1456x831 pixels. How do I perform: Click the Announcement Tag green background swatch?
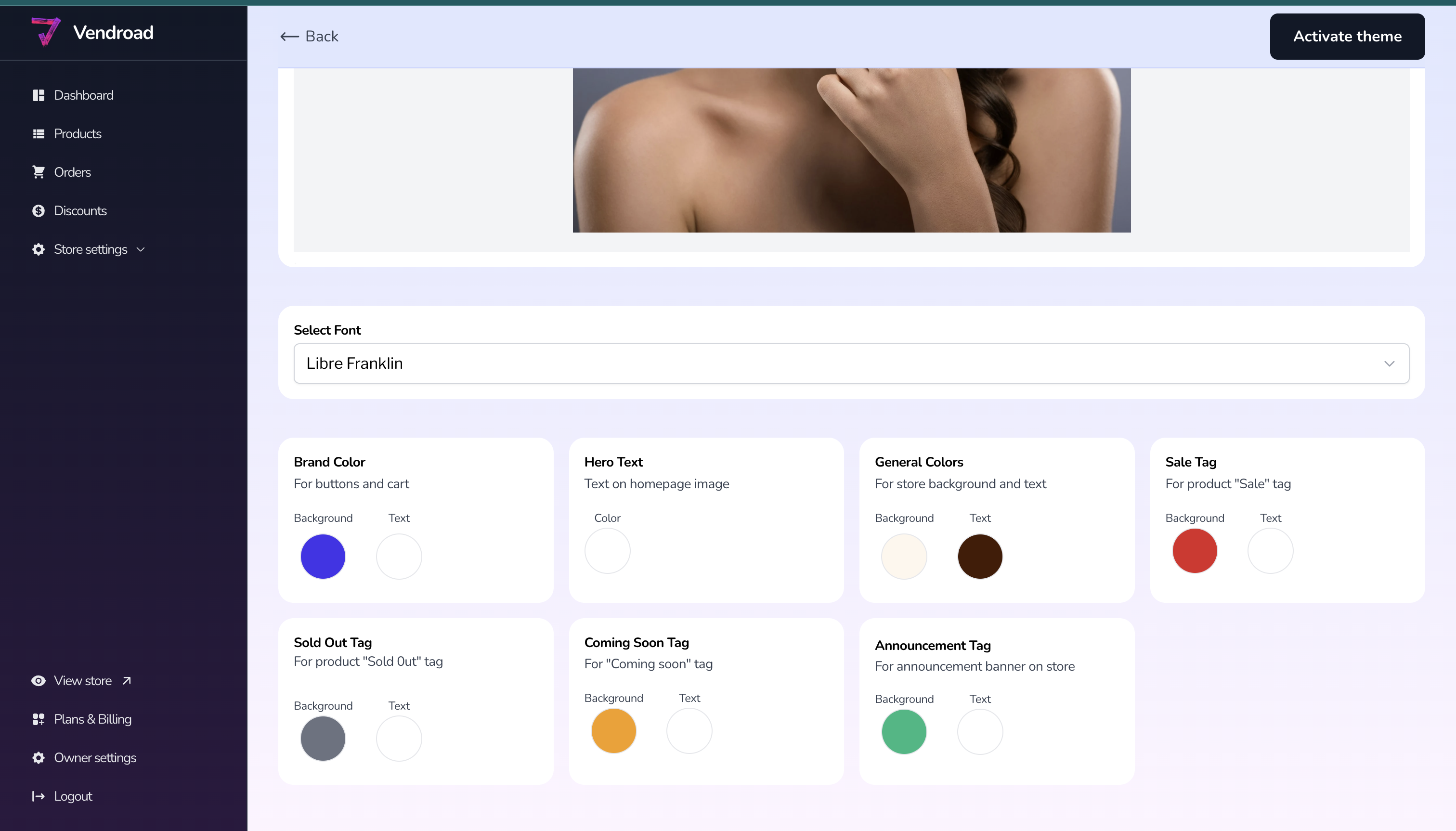pyautogui.click(x=904, y=731)
